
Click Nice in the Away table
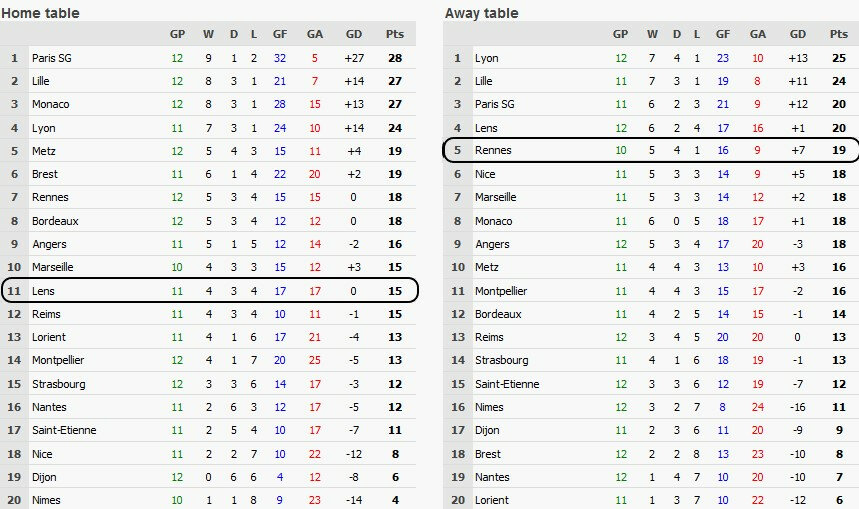point(486,174)
